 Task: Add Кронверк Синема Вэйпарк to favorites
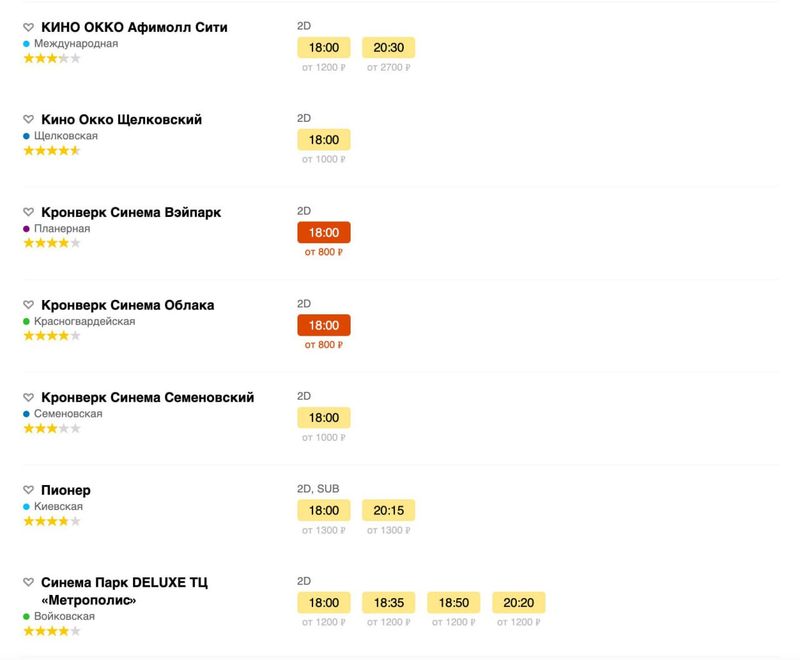click(x=29, y=213)
